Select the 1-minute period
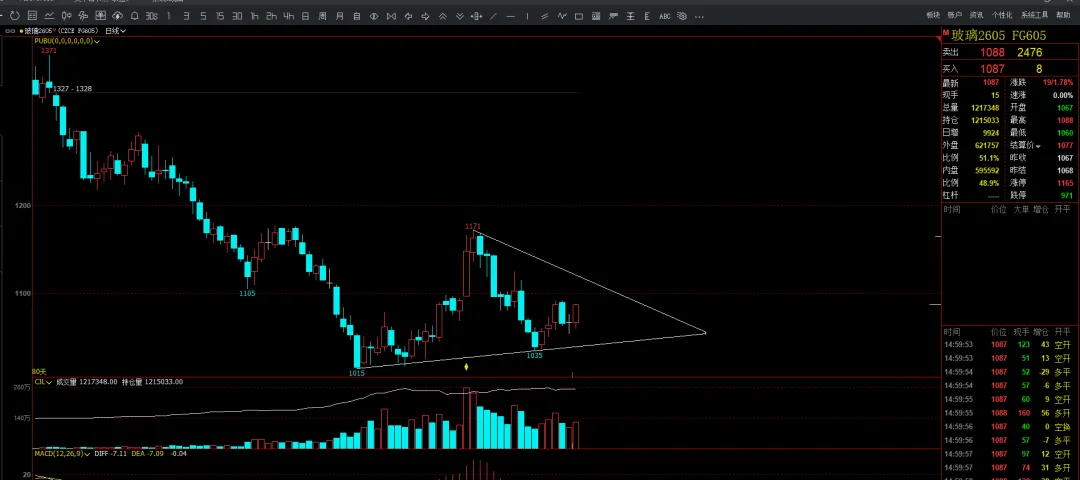 click(x=169, y=15)
